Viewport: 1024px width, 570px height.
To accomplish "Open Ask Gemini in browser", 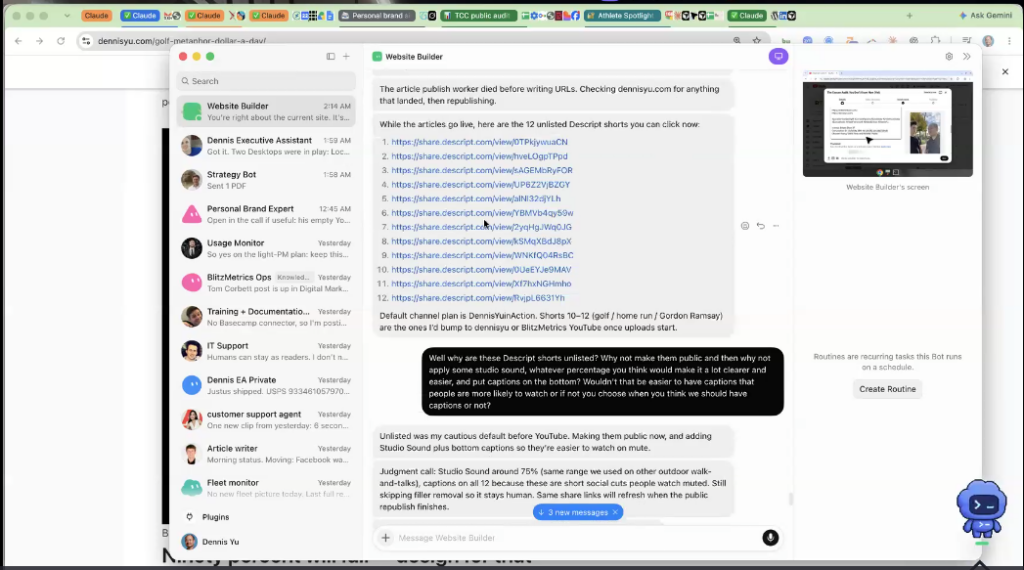I will pos(985,15).
